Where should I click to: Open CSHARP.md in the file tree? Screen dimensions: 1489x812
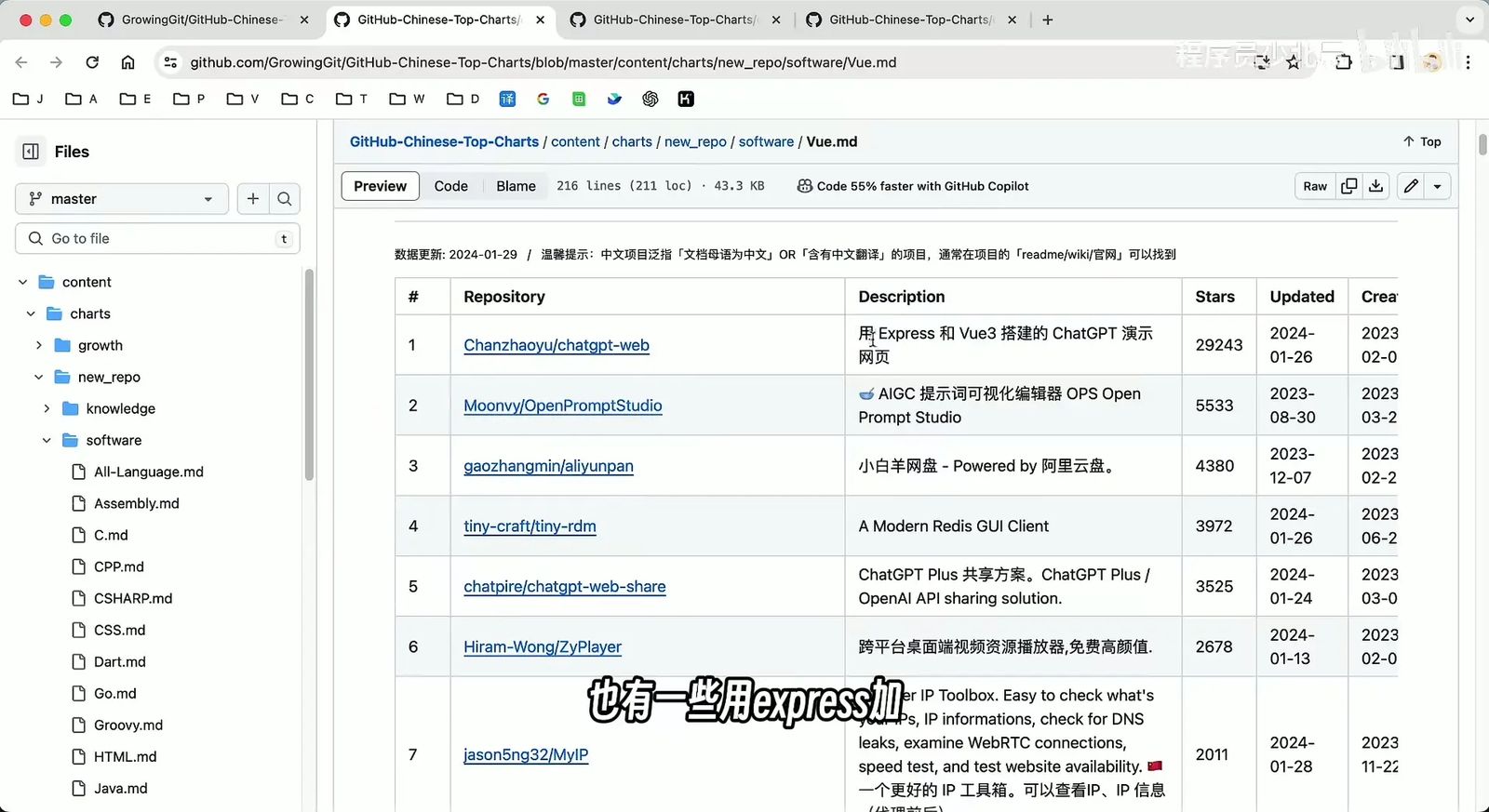coord(133,598)
